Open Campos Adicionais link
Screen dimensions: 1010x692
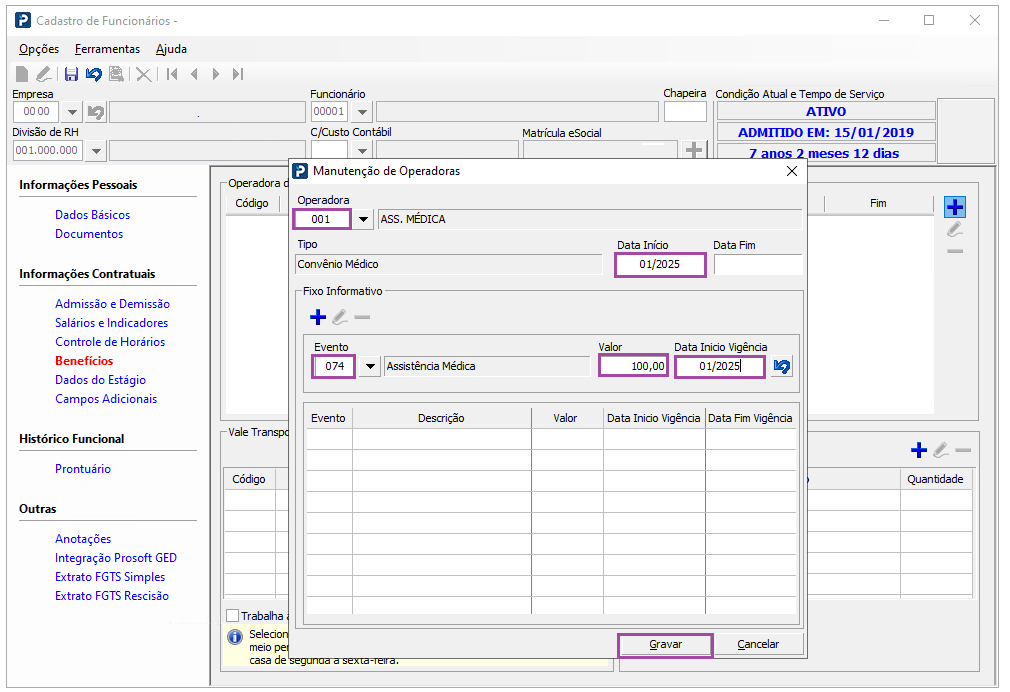tap(106, 399)
